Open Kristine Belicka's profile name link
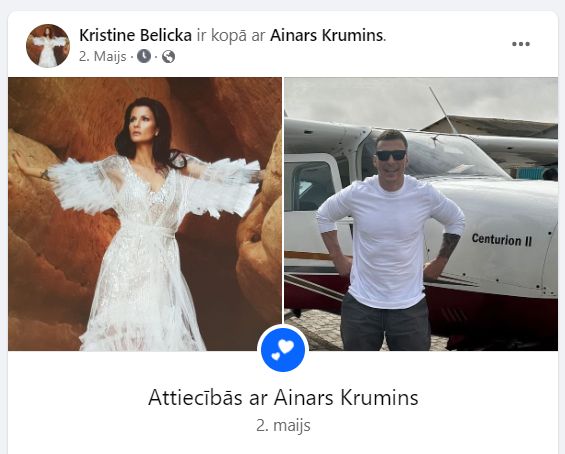This screenshot has height=454, width=565. [x=135, y=35]
